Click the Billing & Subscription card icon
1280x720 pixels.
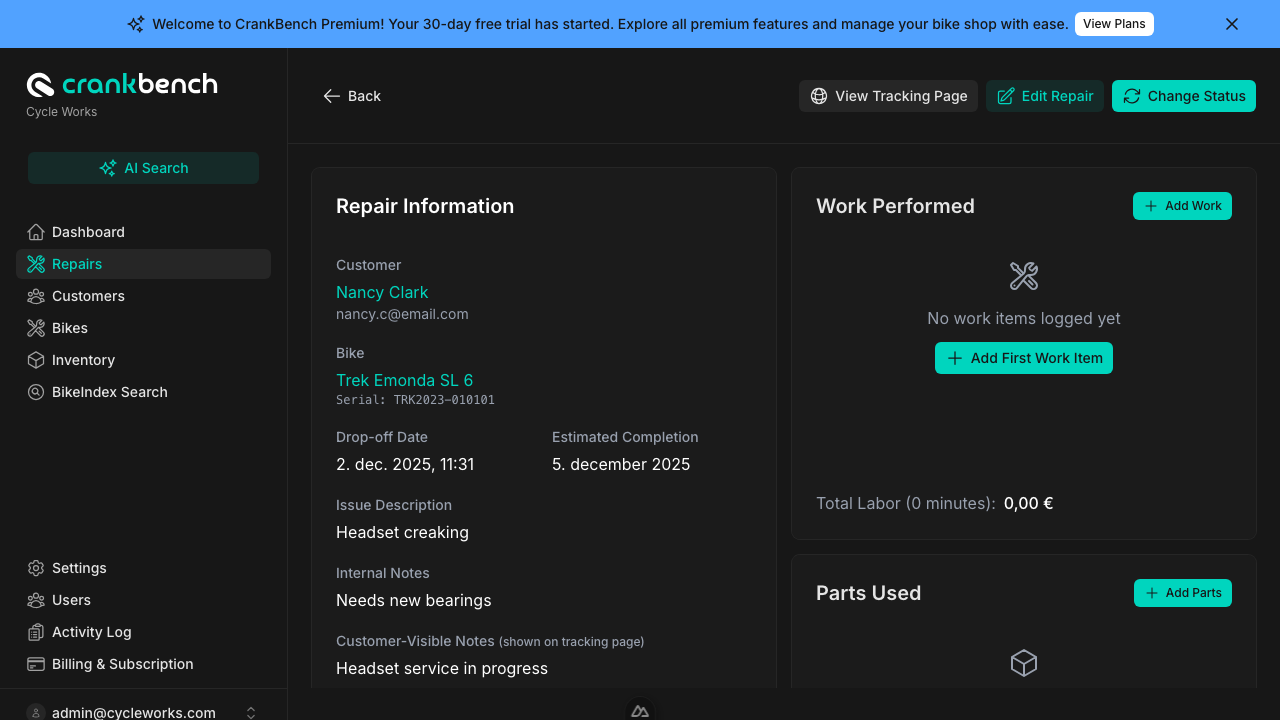tap(36, 664)
